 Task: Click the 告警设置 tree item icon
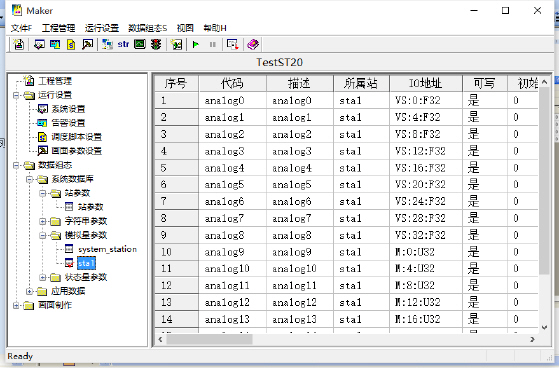[x=42, y=123]
